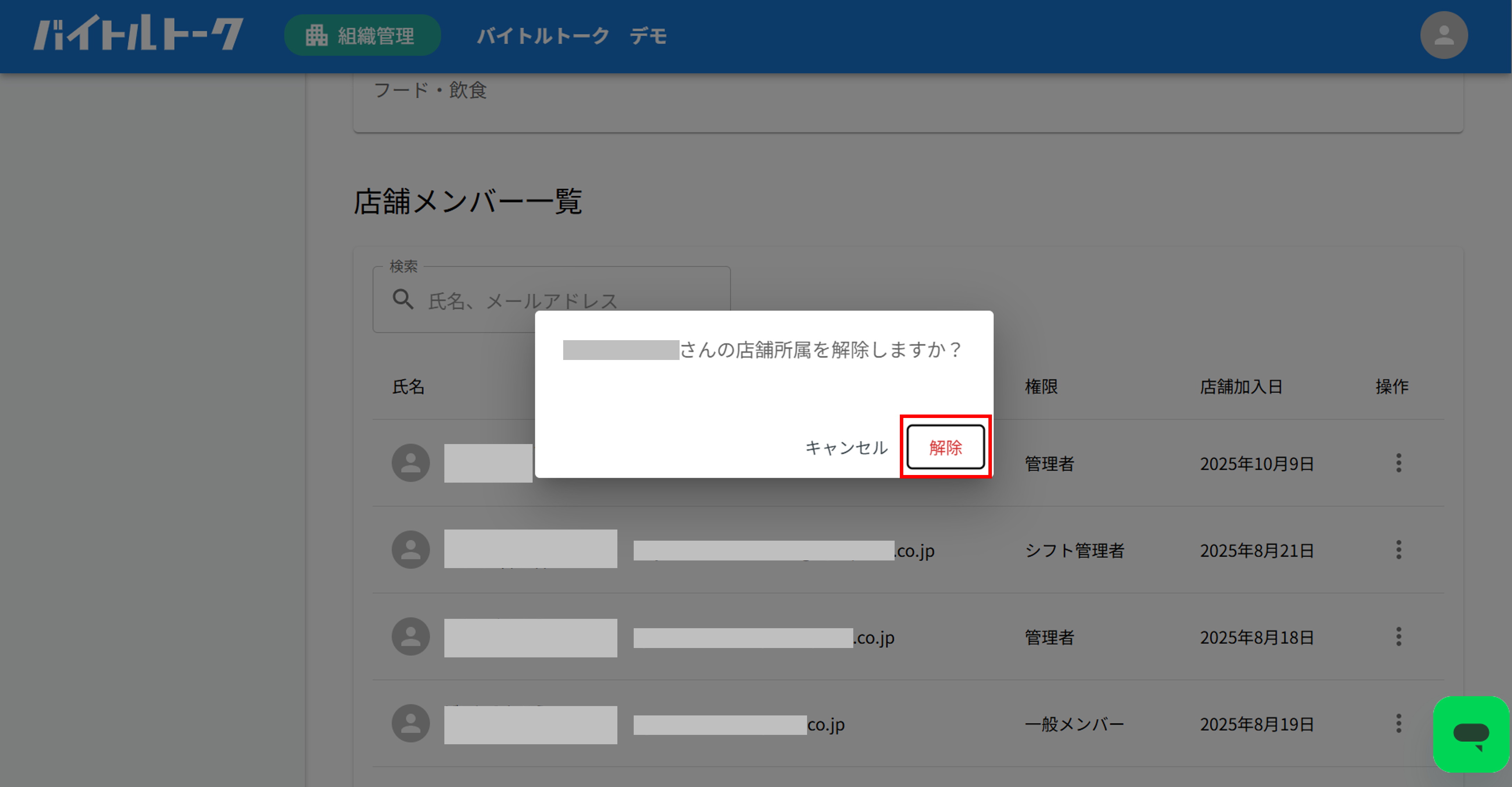Click the バイトルトーク logo
Image resolution: width=1512 pixels, height=787 pixels.
click(138, 33)
